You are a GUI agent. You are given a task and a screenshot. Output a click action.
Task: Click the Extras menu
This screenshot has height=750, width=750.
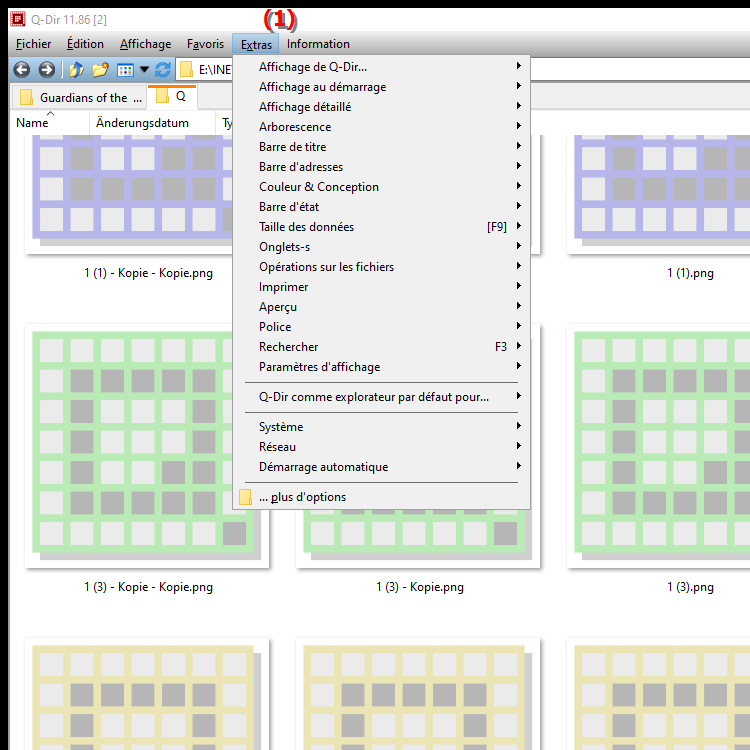tap(256, 44)
